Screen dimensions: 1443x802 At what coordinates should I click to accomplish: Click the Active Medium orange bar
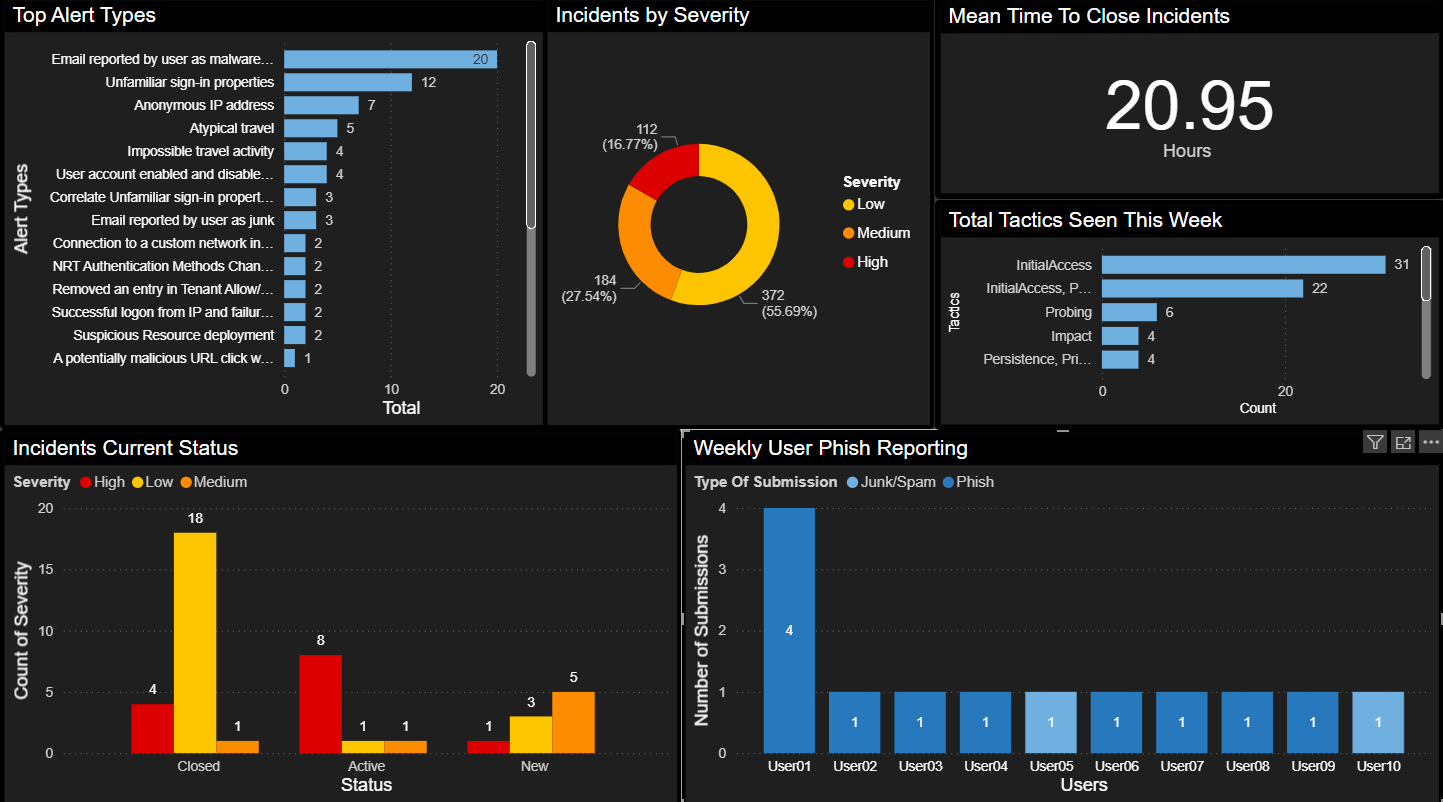(405, 747)
